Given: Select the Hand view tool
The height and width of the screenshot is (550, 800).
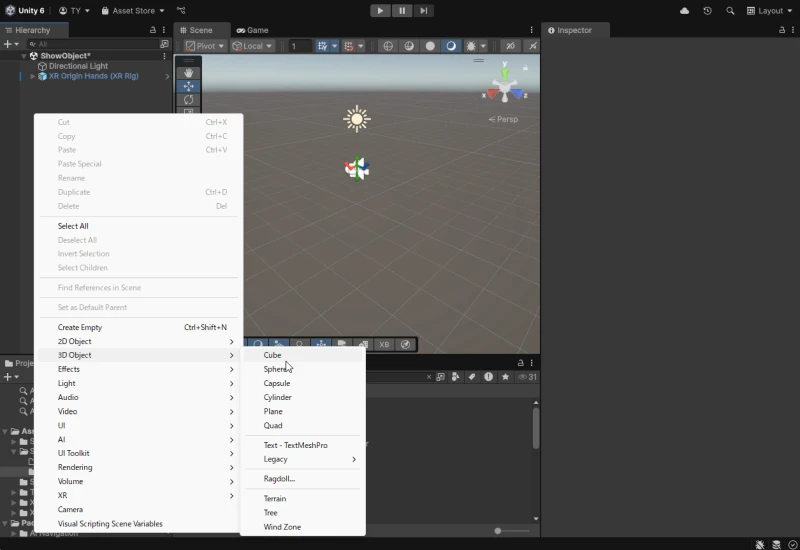Looking at the screenshot, I should [188, 72].
